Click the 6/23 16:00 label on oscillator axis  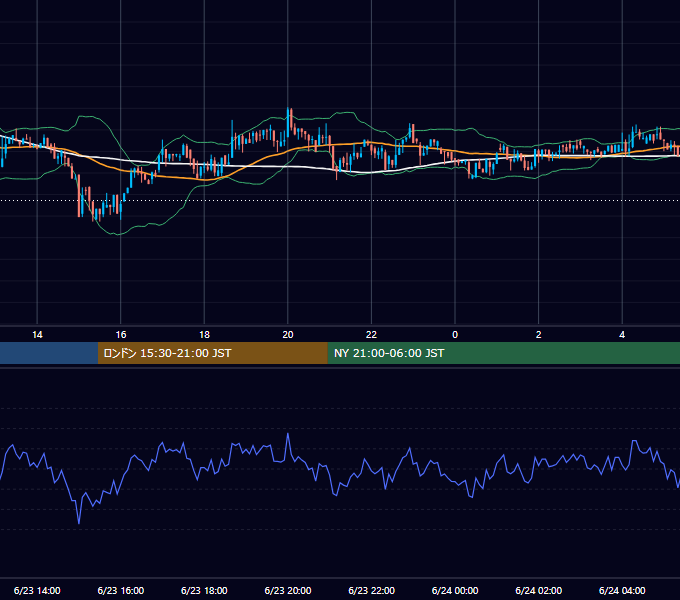click(x=121, y=590)
